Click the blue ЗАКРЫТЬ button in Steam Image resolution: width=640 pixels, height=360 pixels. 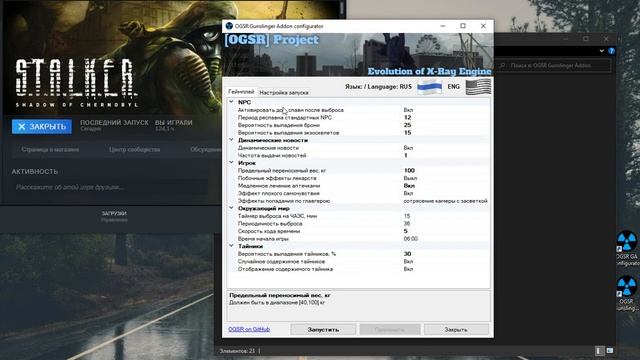[42, 127]
